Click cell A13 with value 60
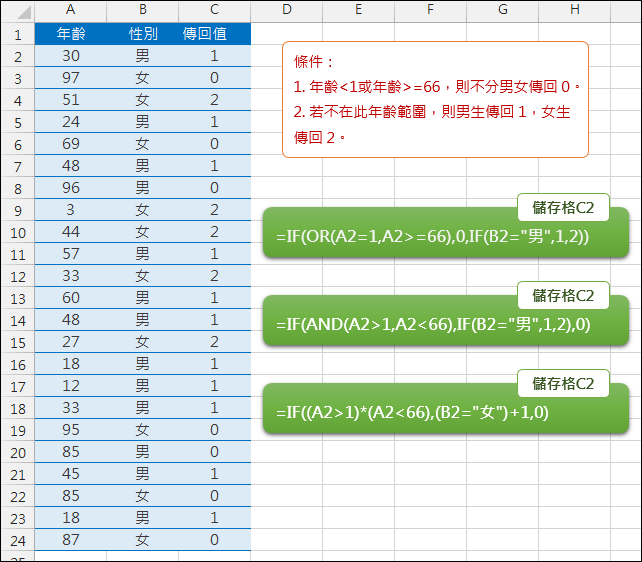This screenshot has width=642, height=562. tap(70, 298)
